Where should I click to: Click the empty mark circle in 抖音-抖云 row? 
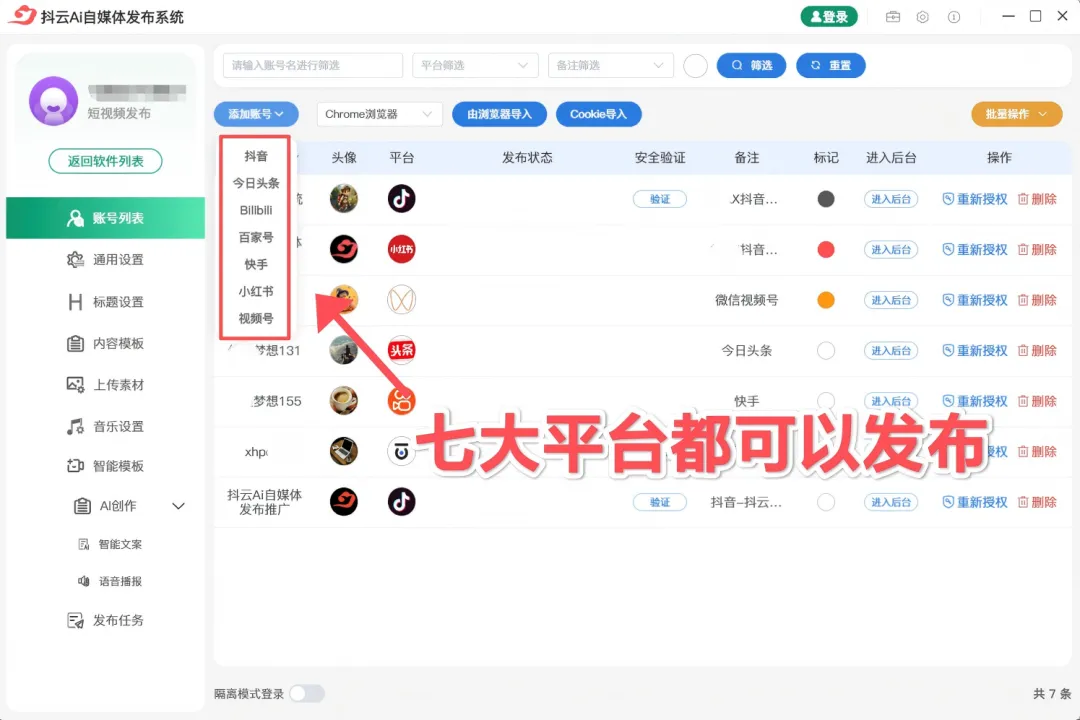pyautogui.click(x=826, y=502)
